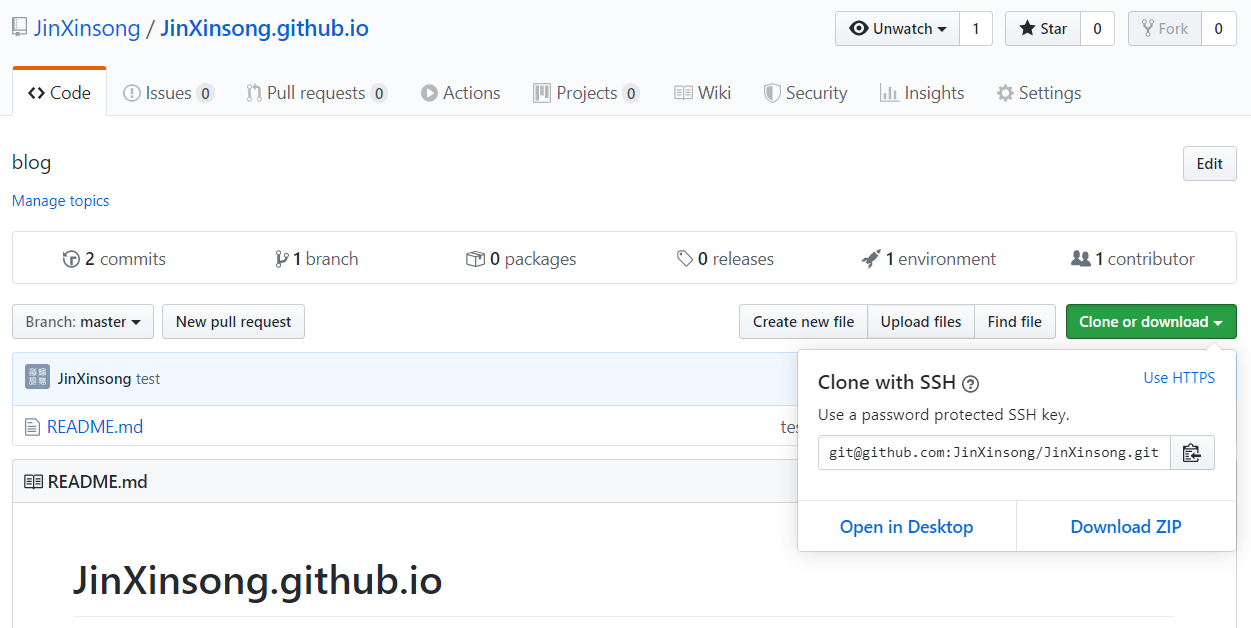Click JinXinsong's avatar in the commit row
The width and height of the screenshot is (1251, 628).
(38, 377)
